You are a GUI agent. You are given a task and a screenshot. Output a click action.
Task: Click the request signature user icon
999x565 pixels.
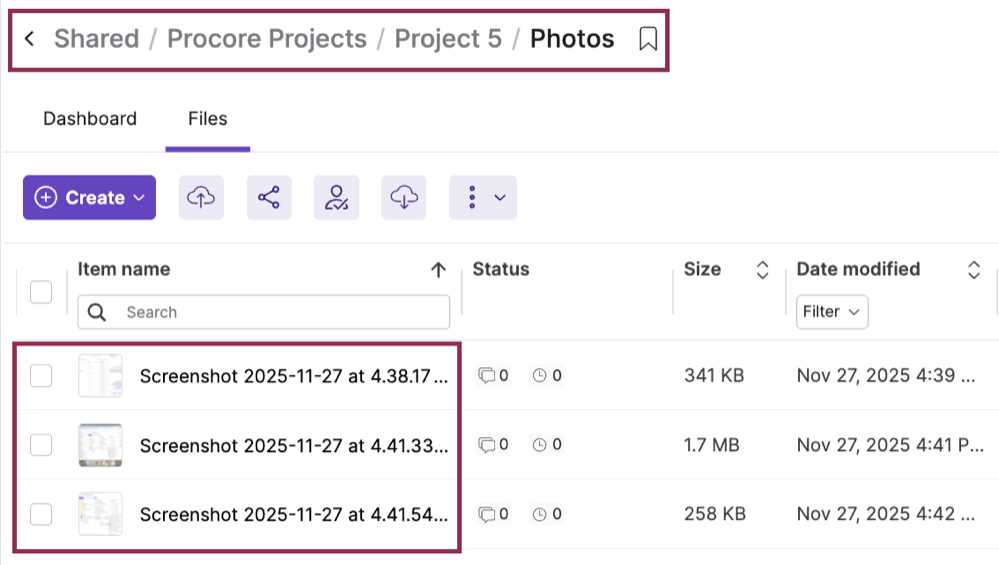pyautogui.click(x=336, y=197)
